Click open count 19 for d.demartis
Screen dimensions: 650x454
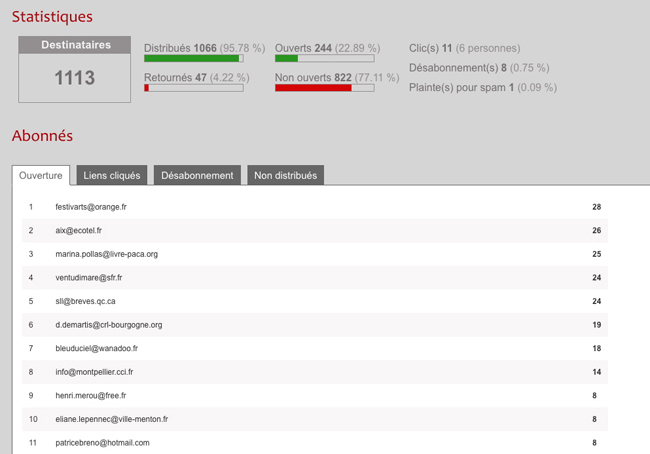tap(597, 325)
